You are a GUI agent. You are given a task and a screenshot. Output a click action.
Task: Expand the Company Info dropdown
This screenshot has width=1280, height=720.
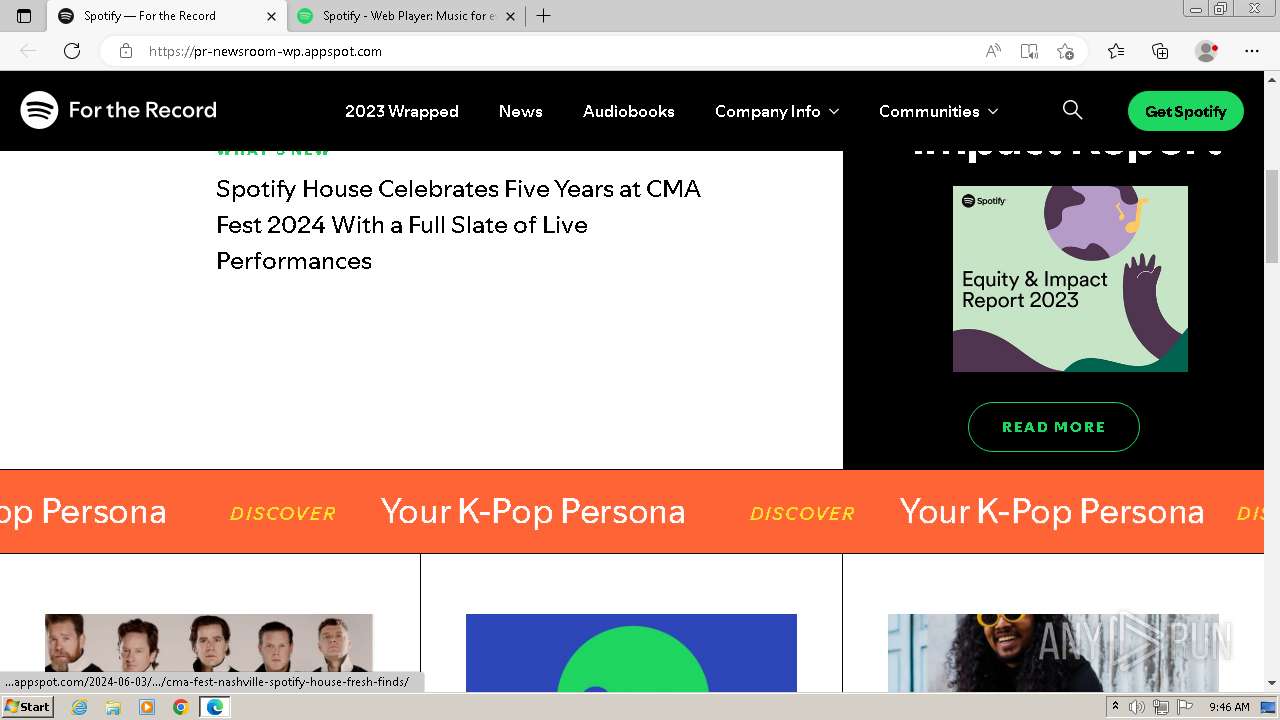[x=777, y=111]
